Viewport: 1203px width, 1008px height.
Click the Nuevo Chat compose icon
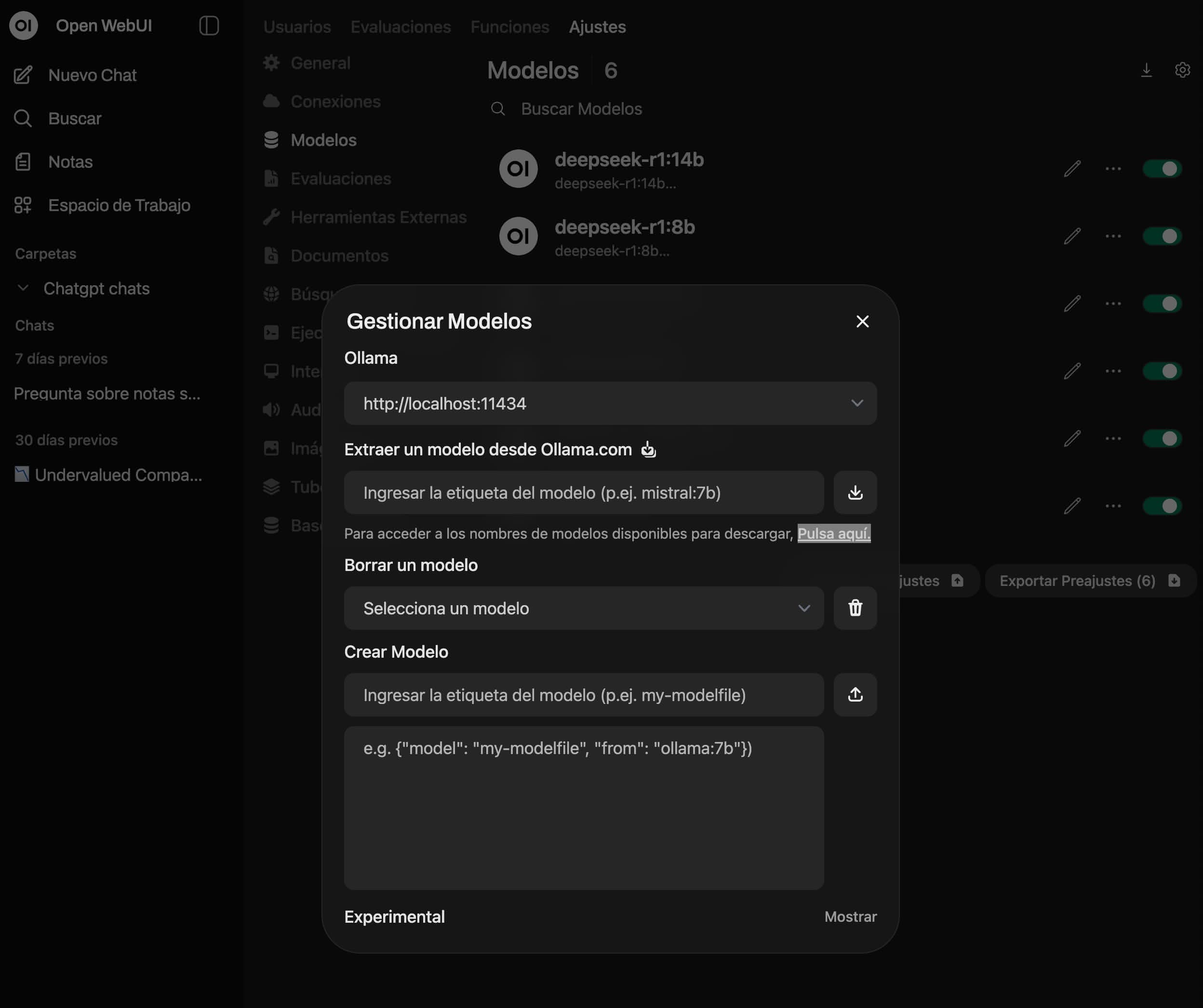point(23,75)
